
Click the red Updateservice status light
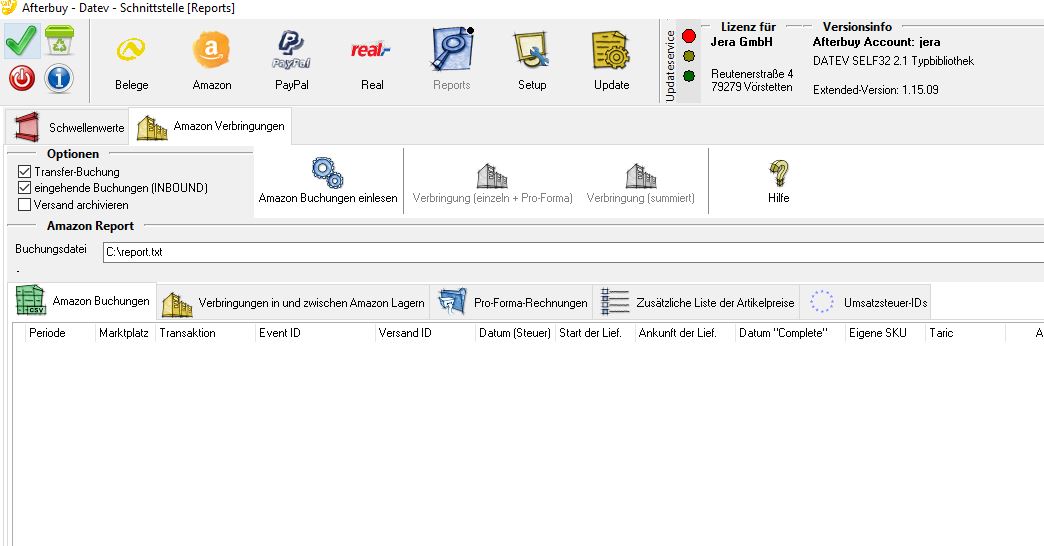689,36
